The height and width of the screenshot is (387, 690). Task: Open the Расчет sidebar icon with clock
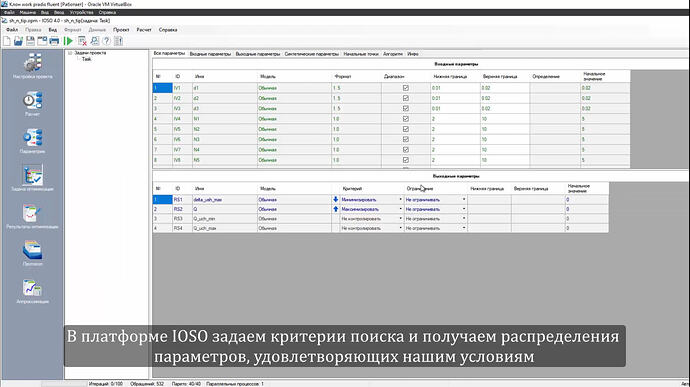click(33, 100)
